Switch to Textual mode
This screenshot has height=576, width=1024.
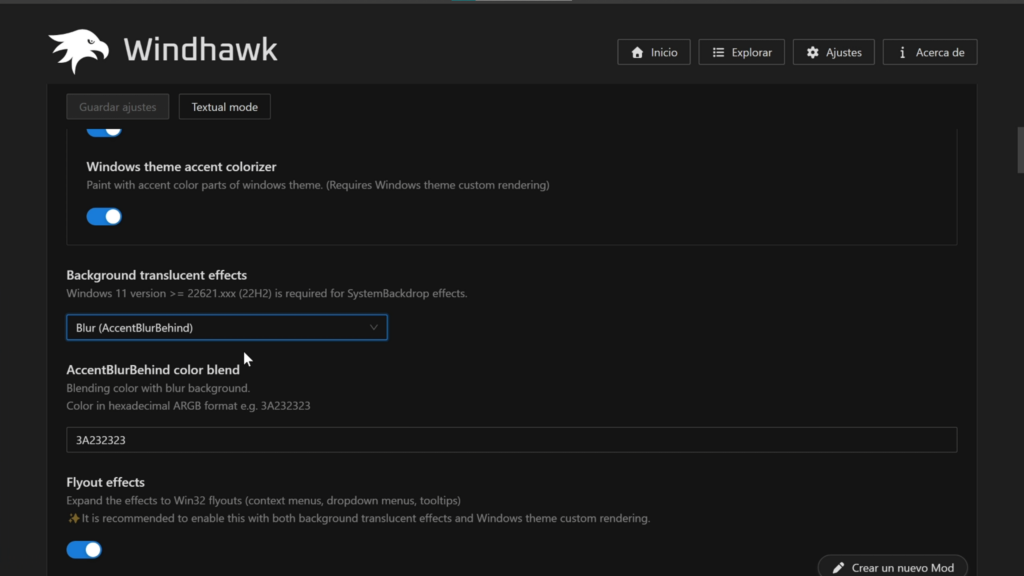225,106
